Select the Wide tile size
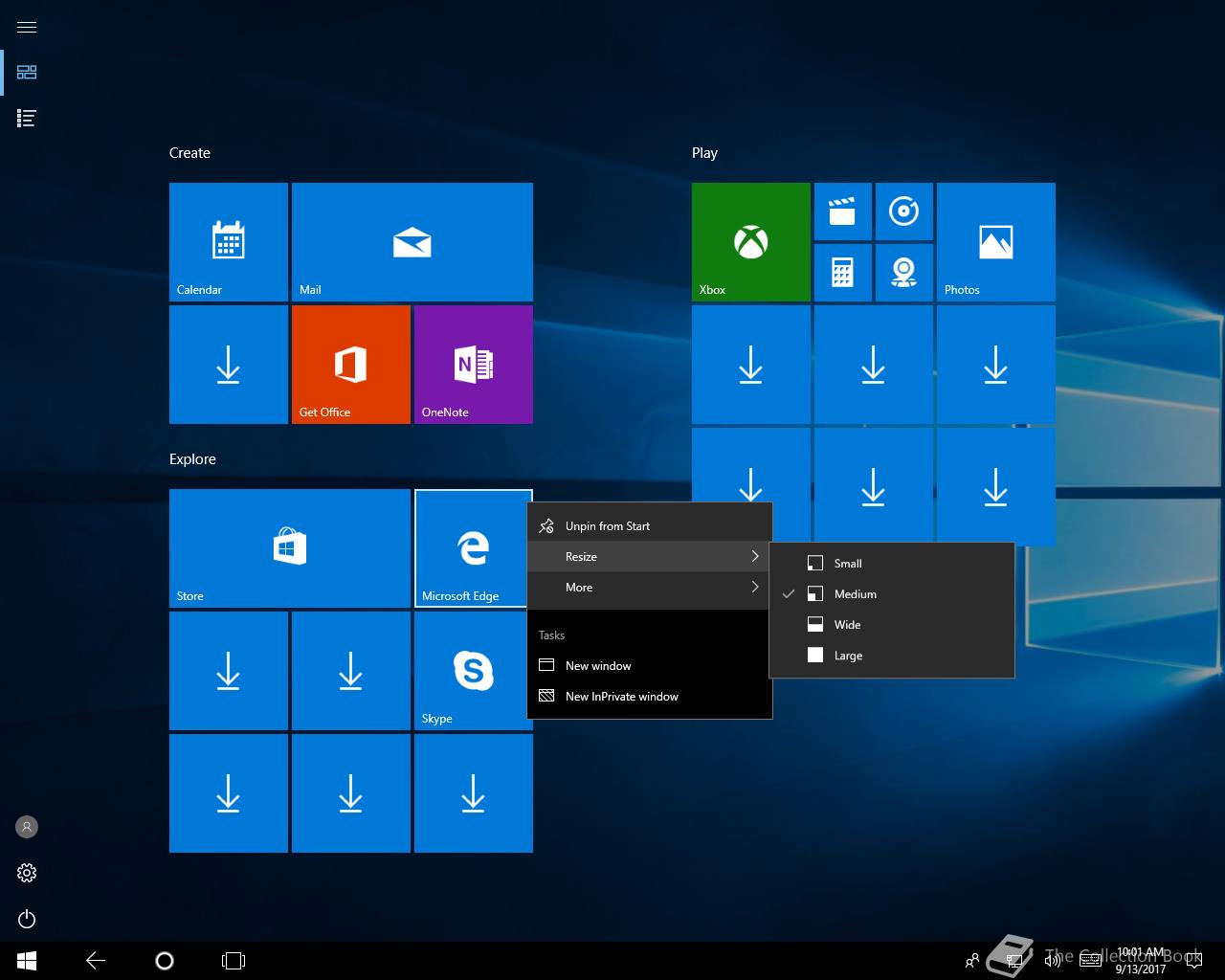Screen dimensions: 1225x980 [892, 625]
